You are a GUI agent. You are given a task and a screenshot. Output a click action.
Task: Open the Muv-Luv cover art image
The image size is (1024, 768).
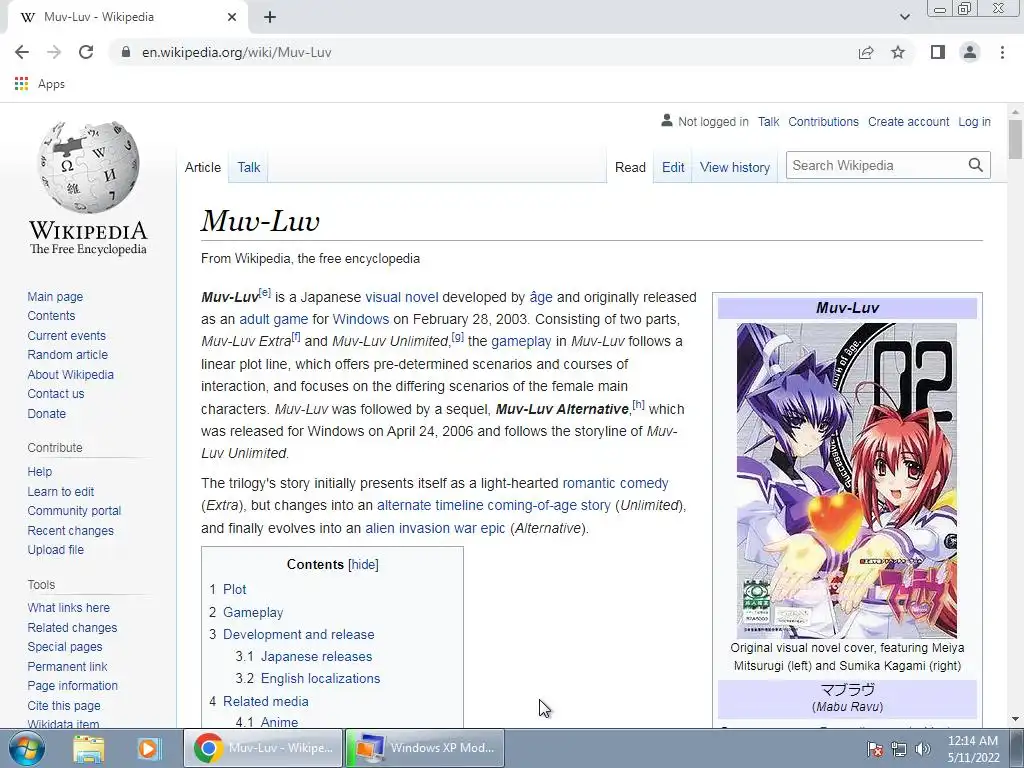pos(846,480)
